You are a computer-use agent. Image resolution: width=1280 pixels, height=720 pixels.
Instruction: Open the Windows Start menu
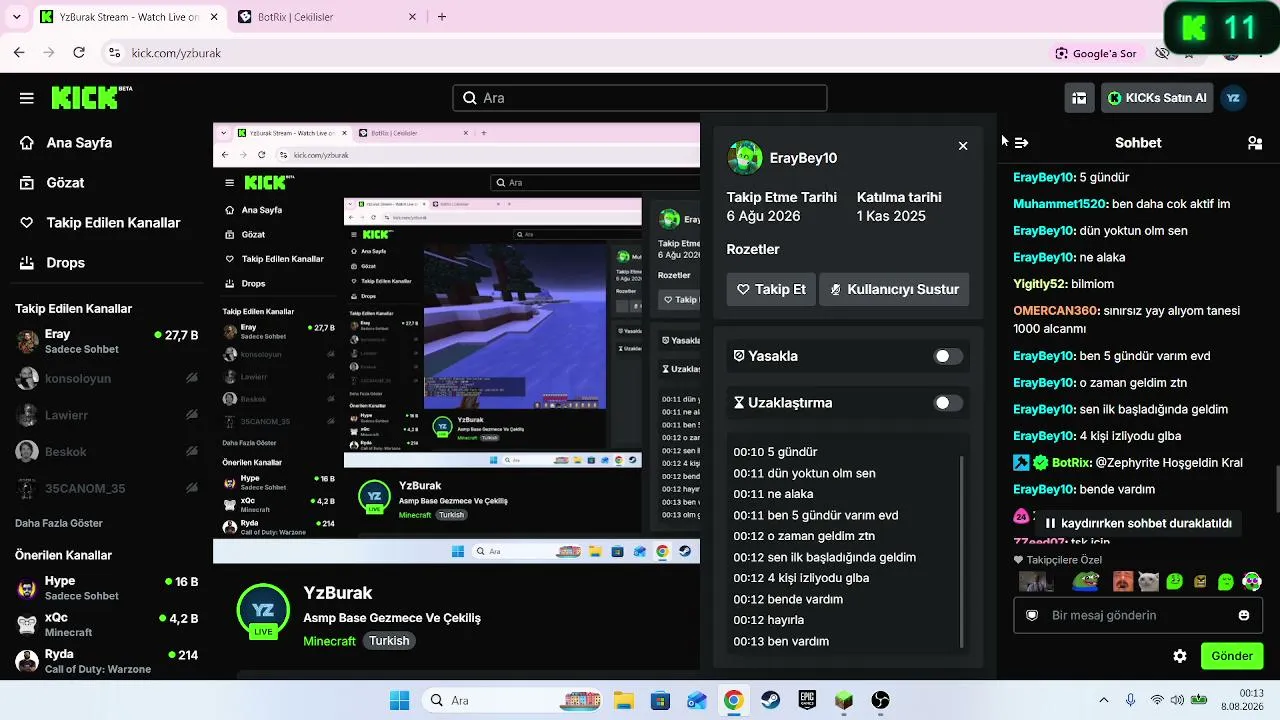coord(399,700)
